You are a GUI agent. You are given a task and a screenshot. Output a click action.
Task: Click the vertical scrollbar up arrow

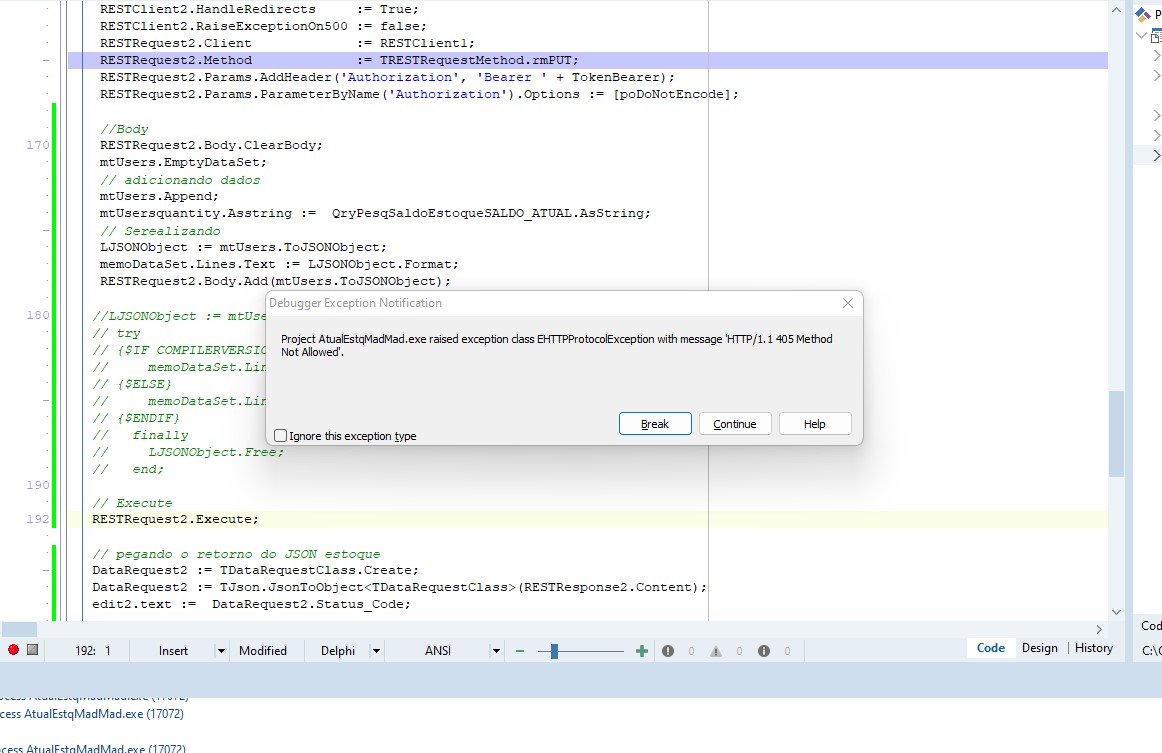click(x=1116, y=10)
